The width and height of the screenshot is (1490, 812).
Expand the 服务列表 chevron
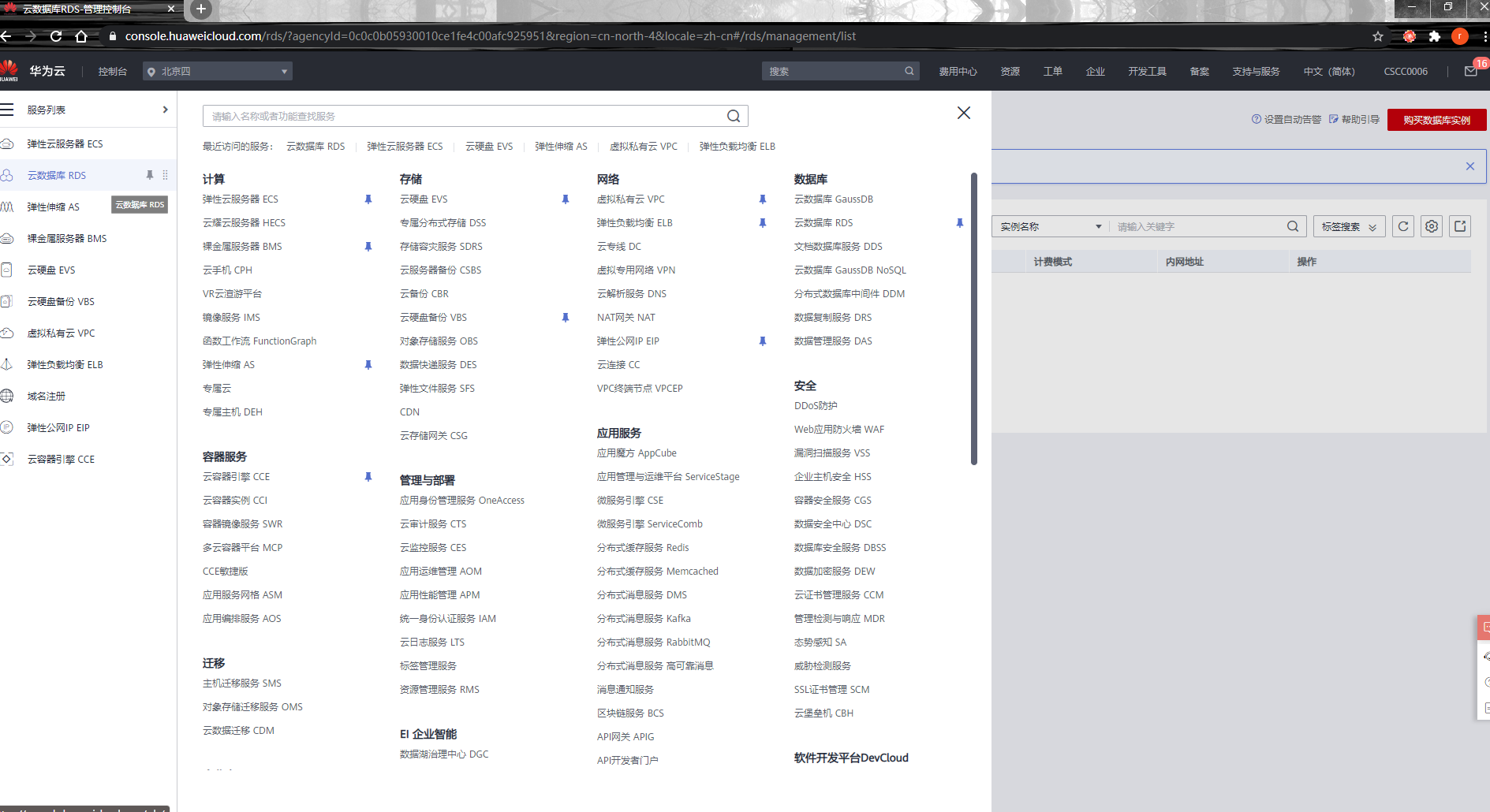coord(165,110)
